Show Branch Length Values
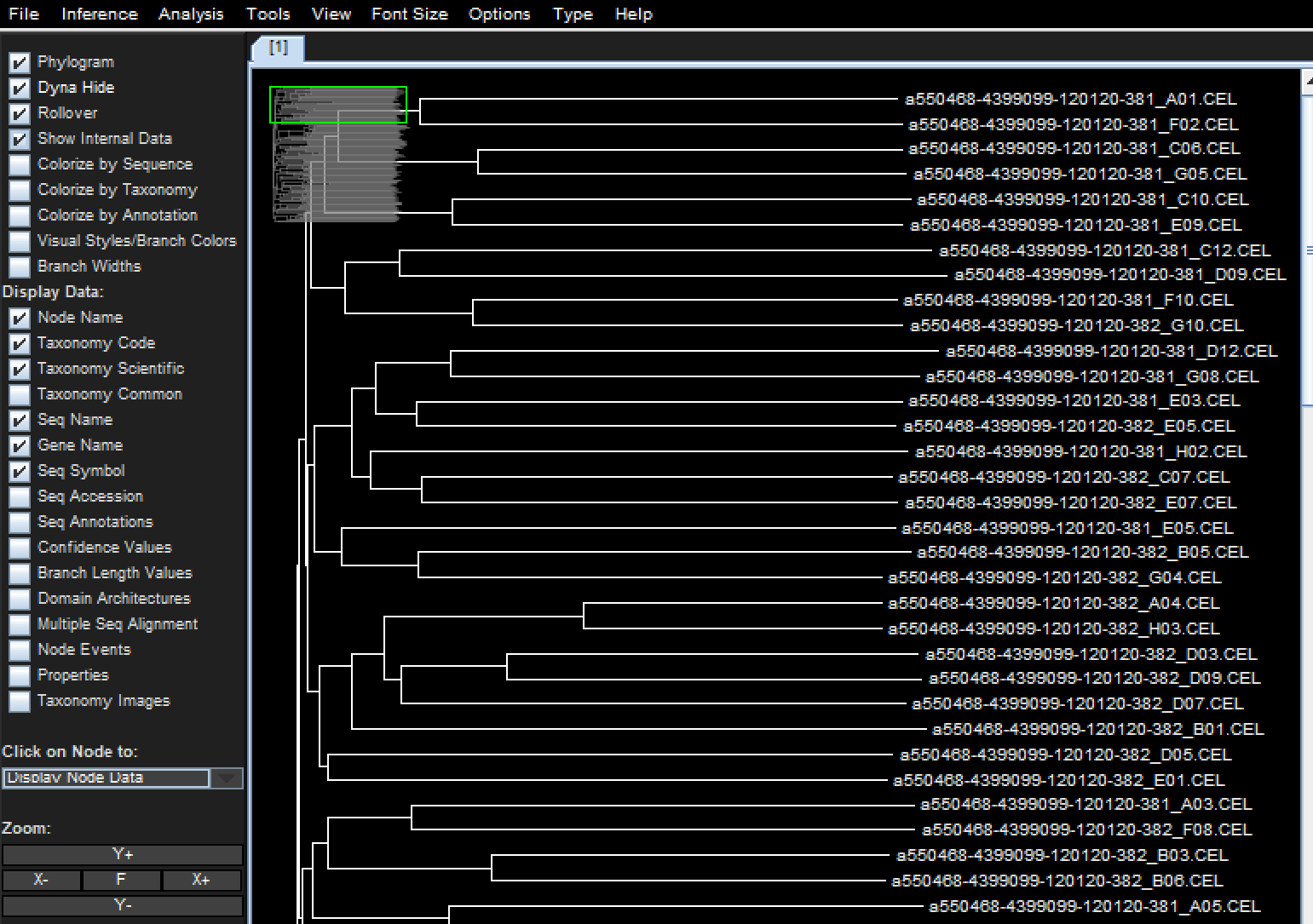Image resolution: width=1313 pixels, height=924 pixels. 20,573
